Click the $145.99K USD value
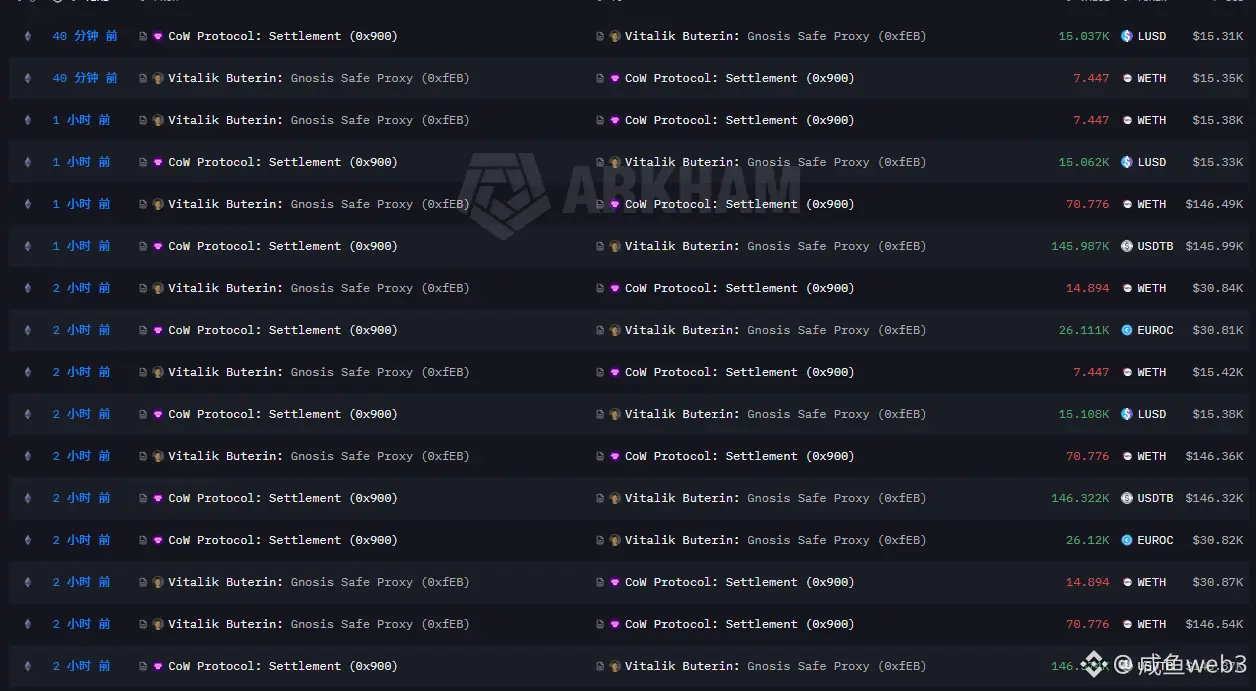The width and height of the screenshot is (1256, 691). tap(1217, 246)
